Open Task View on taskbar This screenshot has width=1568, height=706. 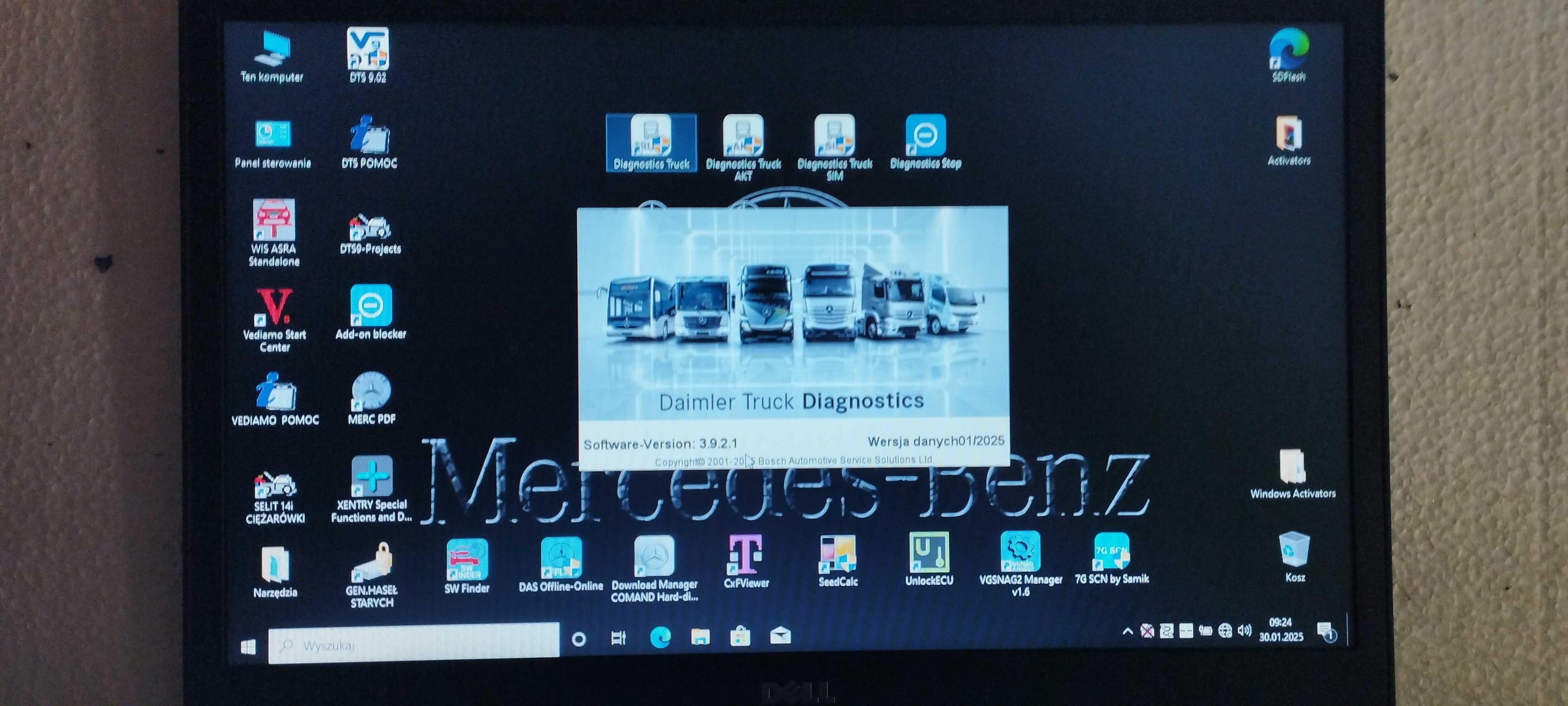618,638
